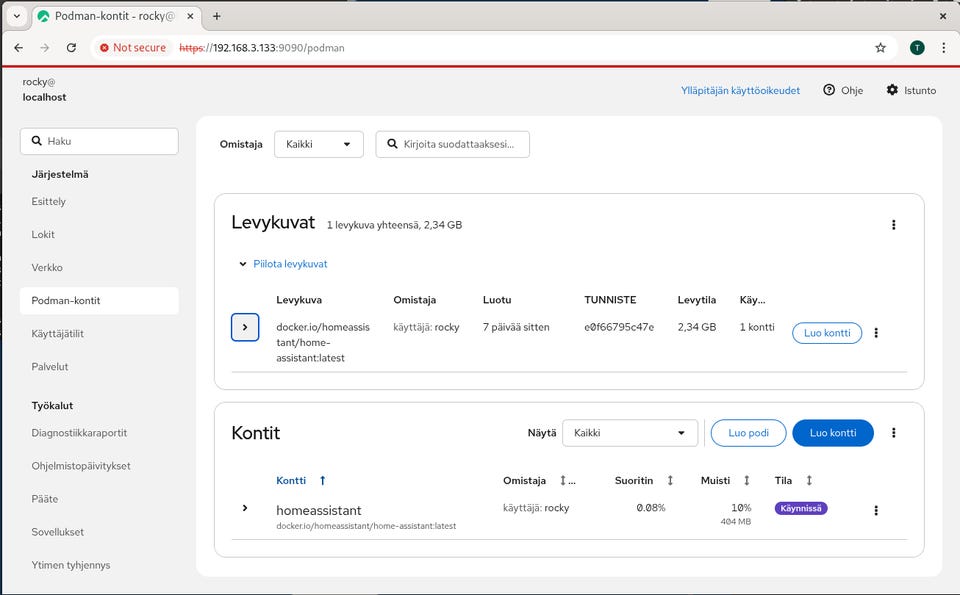Expand the home-assistant image row
Viewport: 960px width, 595px height.
tap(245, 327)
